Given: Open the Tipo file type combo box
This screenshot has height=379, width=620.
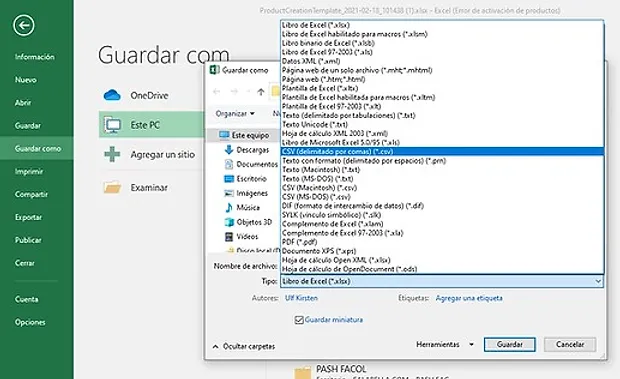Looking at the screenshot, I should click(x=442, y=281).
